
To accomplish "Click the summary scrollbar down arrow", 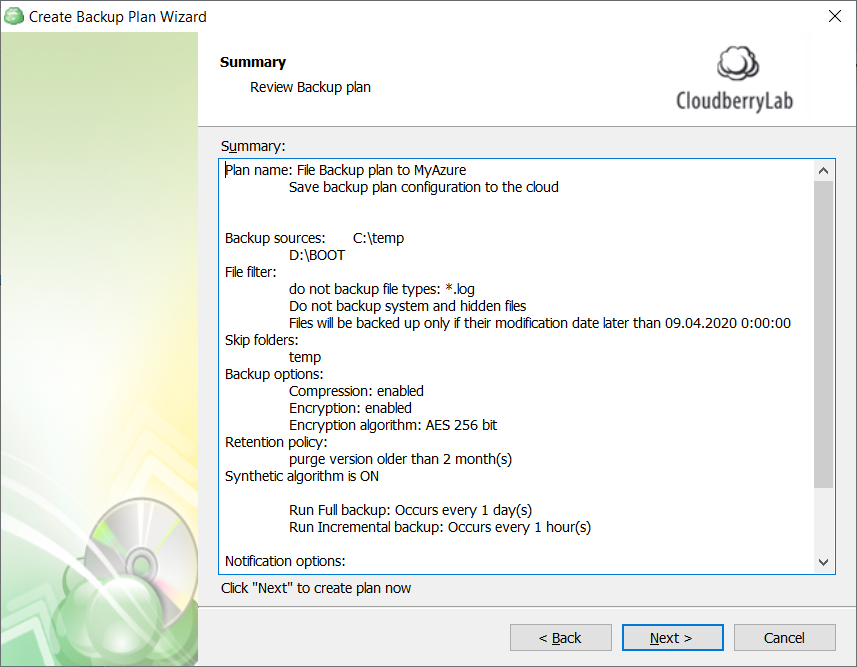I will (823, 562).
